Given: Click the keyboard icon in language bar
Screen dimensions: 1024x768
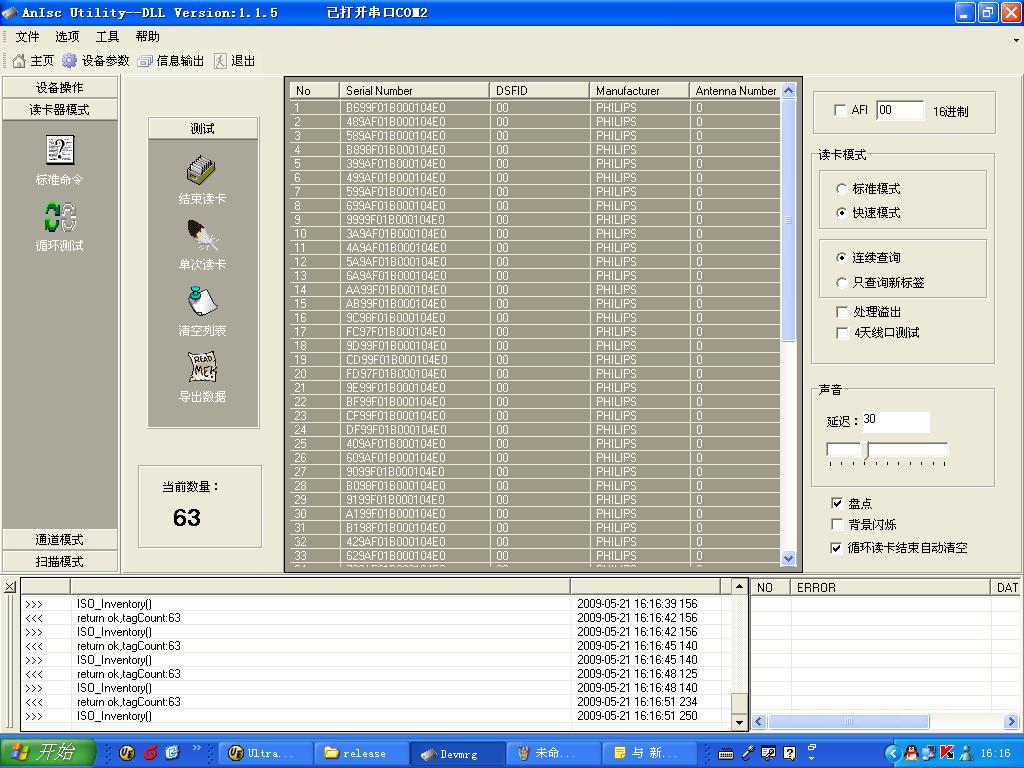Looking at the screenshot, I should 726,754.
